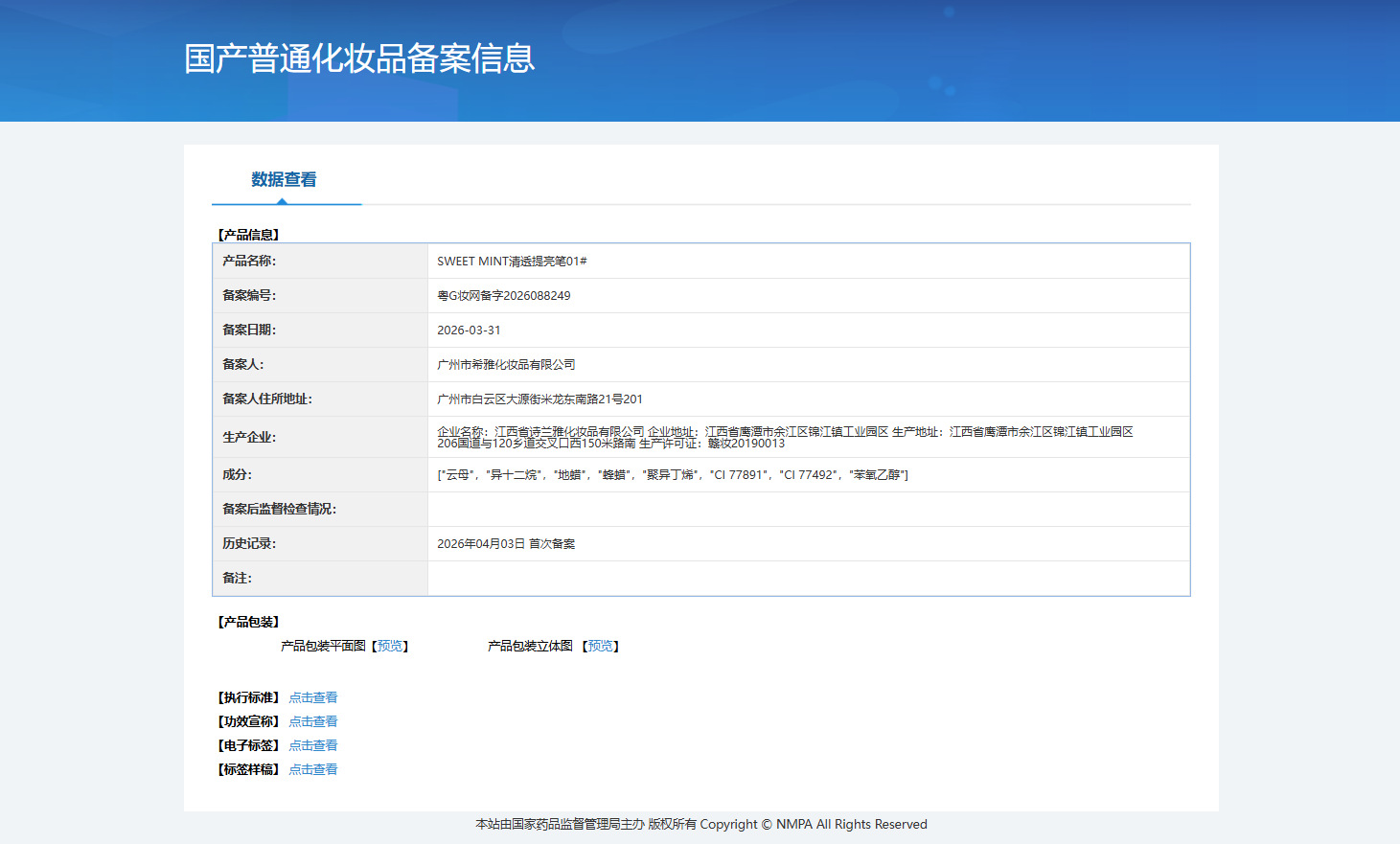The width and height of the screenshot is (1400, 844).
Task: Select product name SWEET MINT清透提亮笔01#
Action: click(x=512, y=262)
